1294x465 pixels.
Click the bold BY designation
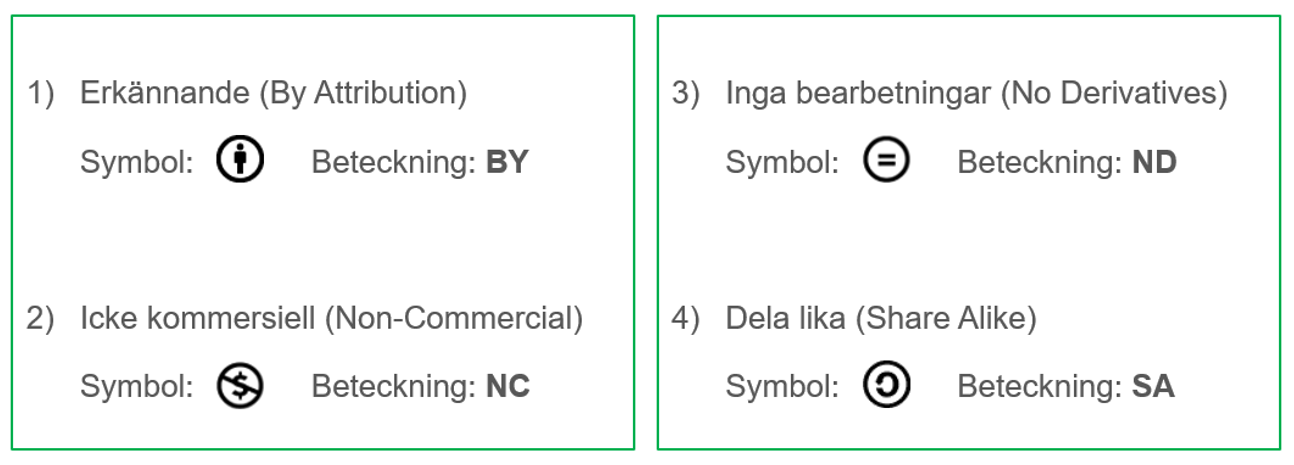(506, 162)
